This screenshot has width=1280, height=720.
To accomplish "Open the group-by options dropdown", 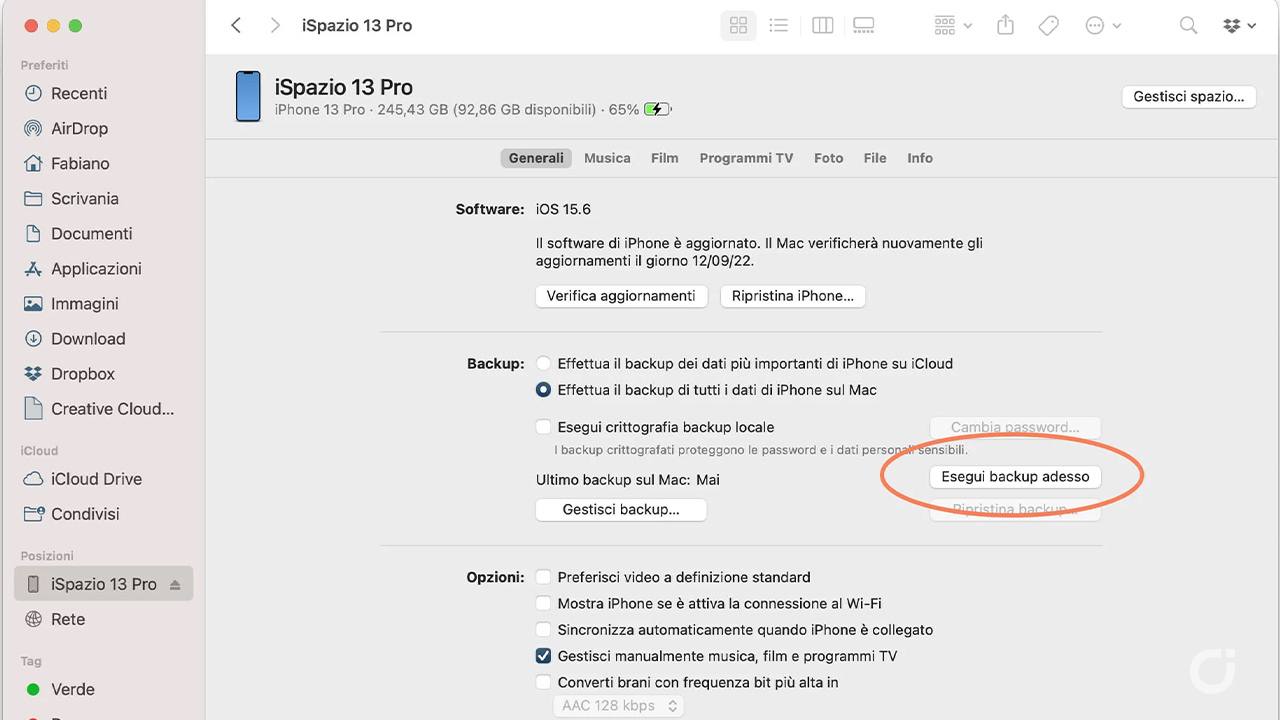I will click(x=952, y=26).
